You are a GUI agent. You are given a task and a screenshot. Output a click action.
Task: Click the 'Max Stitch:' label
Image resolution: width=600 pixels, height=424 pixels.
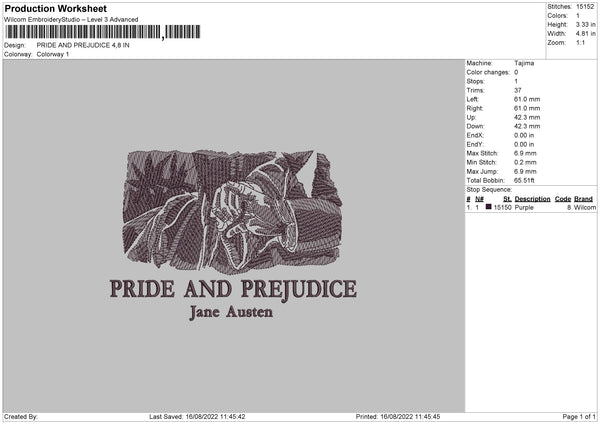[482, 153]
